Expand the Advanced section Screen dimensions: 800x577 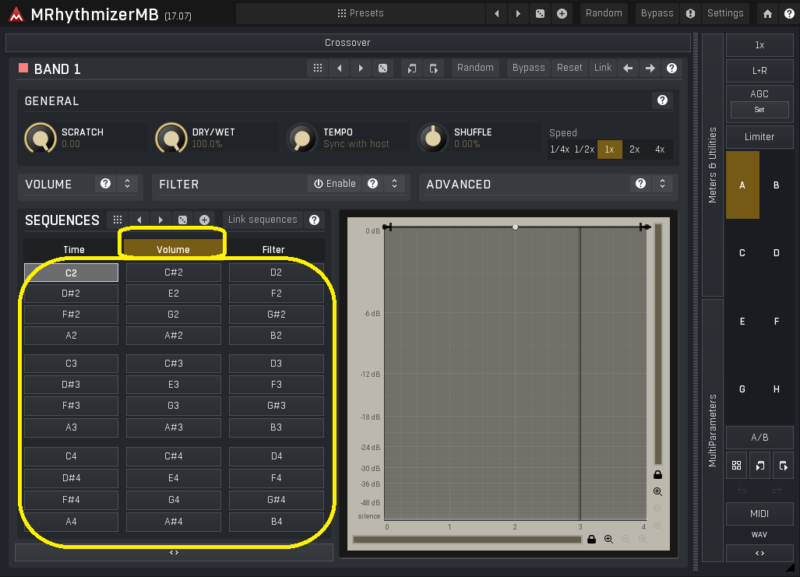pos(662,184)
